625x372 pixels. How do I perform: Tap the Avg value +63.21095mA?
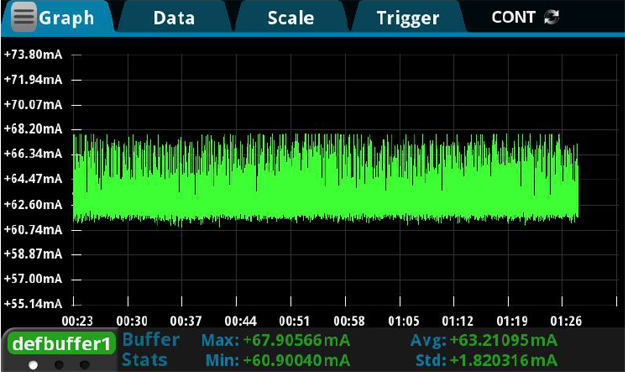tap(503, 340)
